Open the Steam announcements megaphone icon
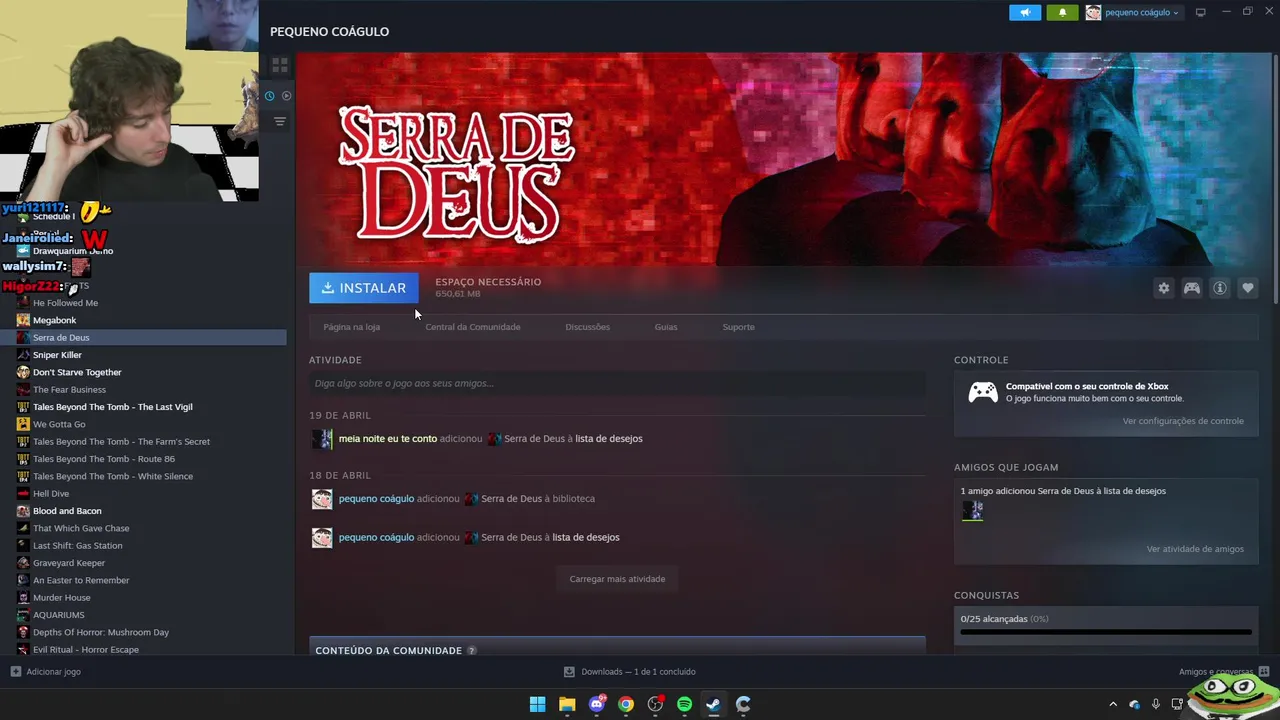 (x=1025, y=12)
